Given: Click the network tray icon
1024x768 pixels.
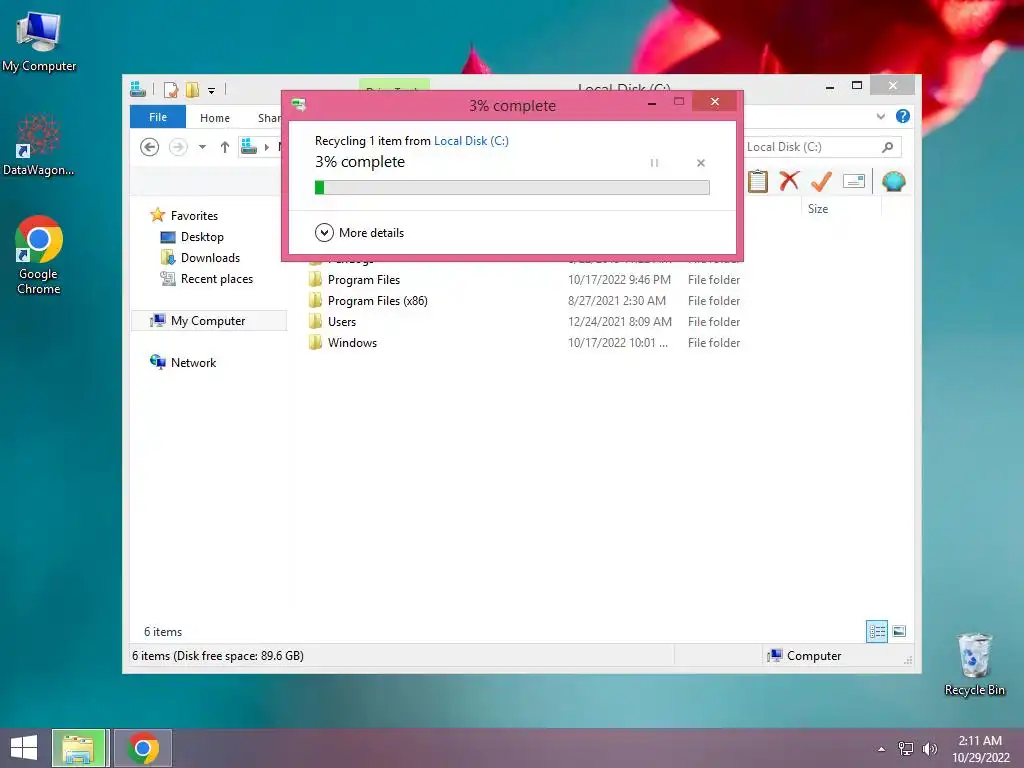Looking at the screenshot, I should (906, 748).
